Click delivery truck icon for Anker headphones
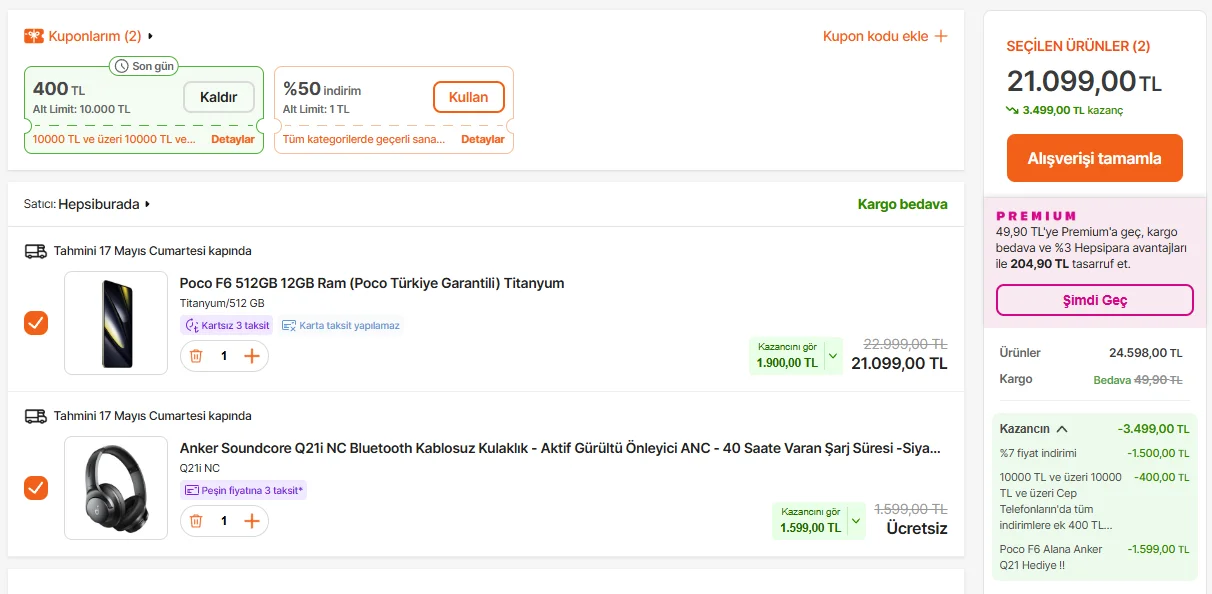This screenshot has width=1212, height=594. click(x=36, y=416)
